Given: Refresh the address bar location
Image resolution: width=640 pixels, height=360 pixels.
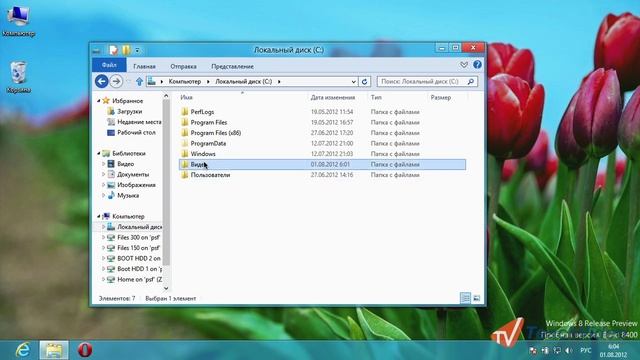Looking at the screenshot, I should 364,81.
